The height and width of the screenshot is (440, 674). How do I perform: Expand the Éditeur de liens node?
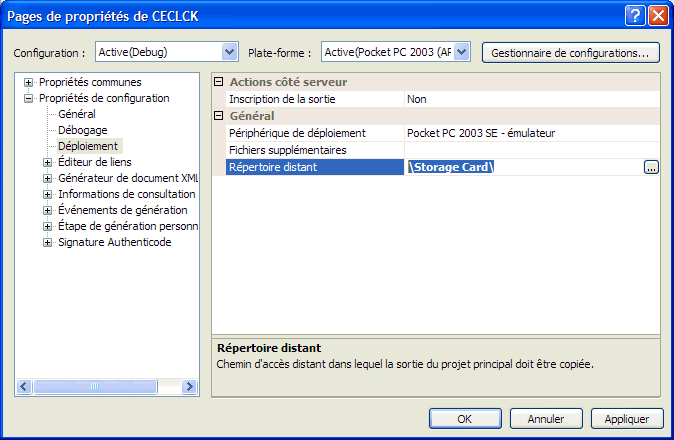point(47,162)
